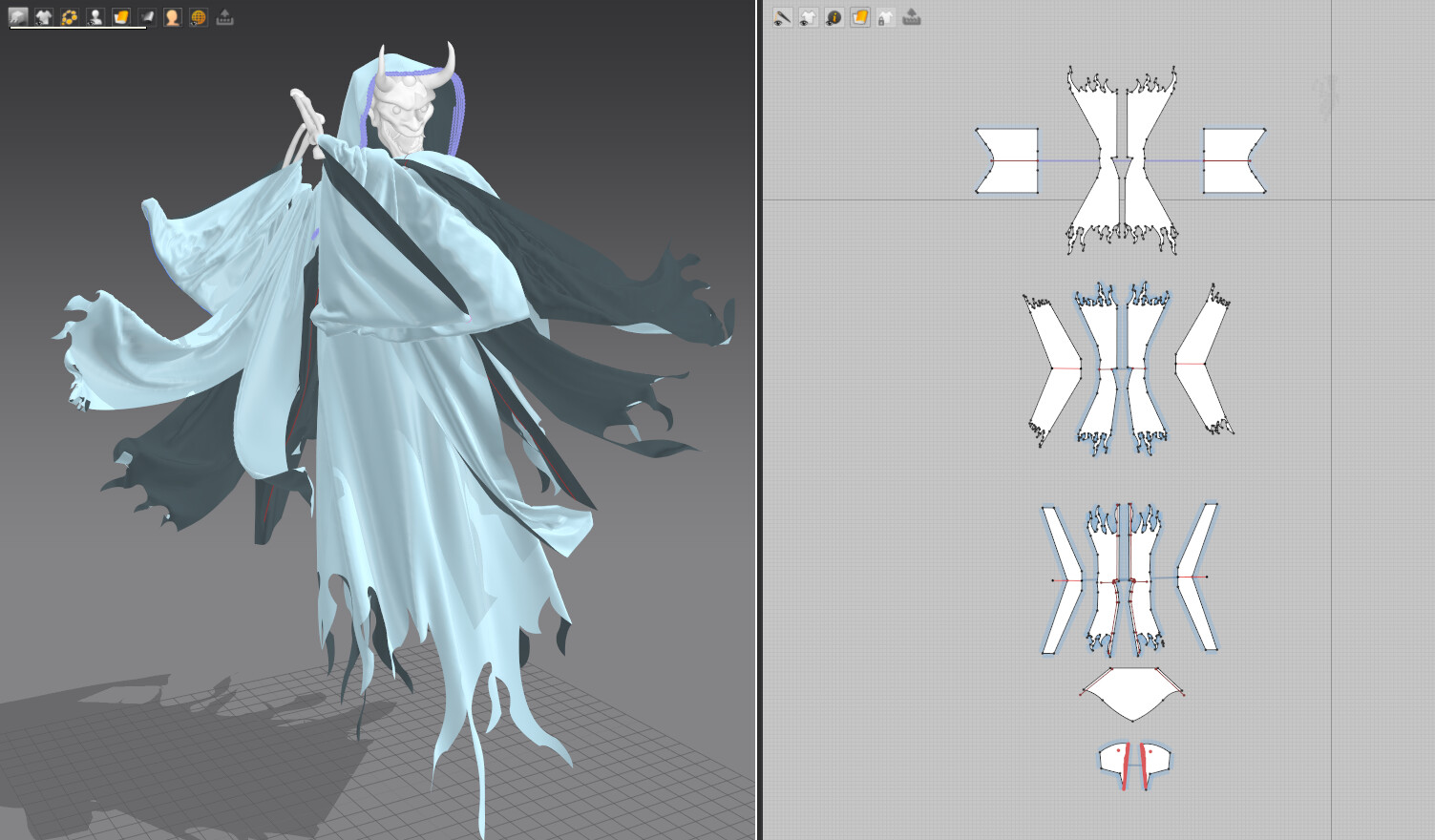Screen dimensions: 1435x840
Task: Toggle pattern information display with the i icon
Action: (x=833, y=16)
